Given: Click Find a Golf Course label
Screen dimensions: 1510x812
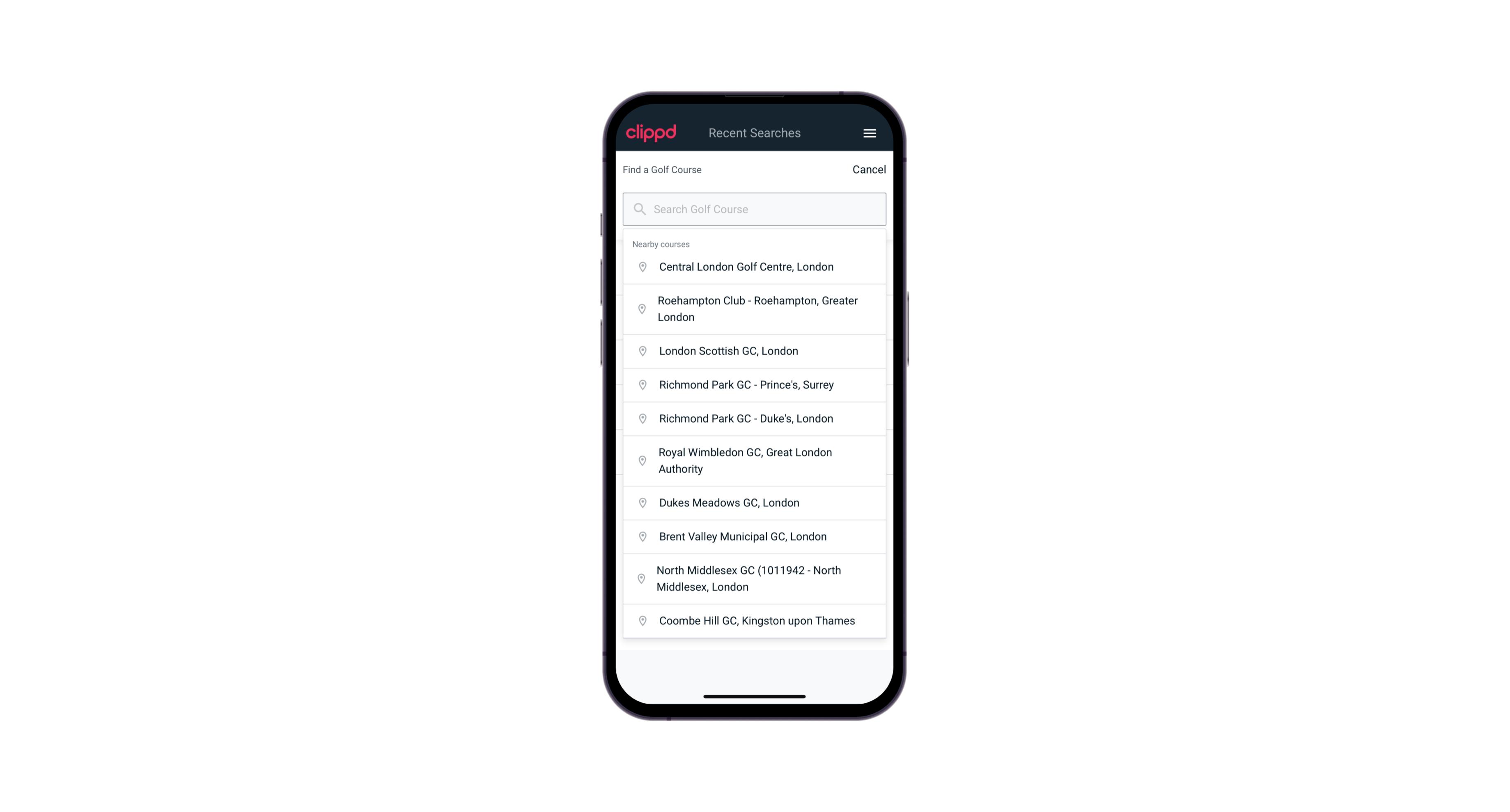Looking at the screenshot, I should point(663,169).
